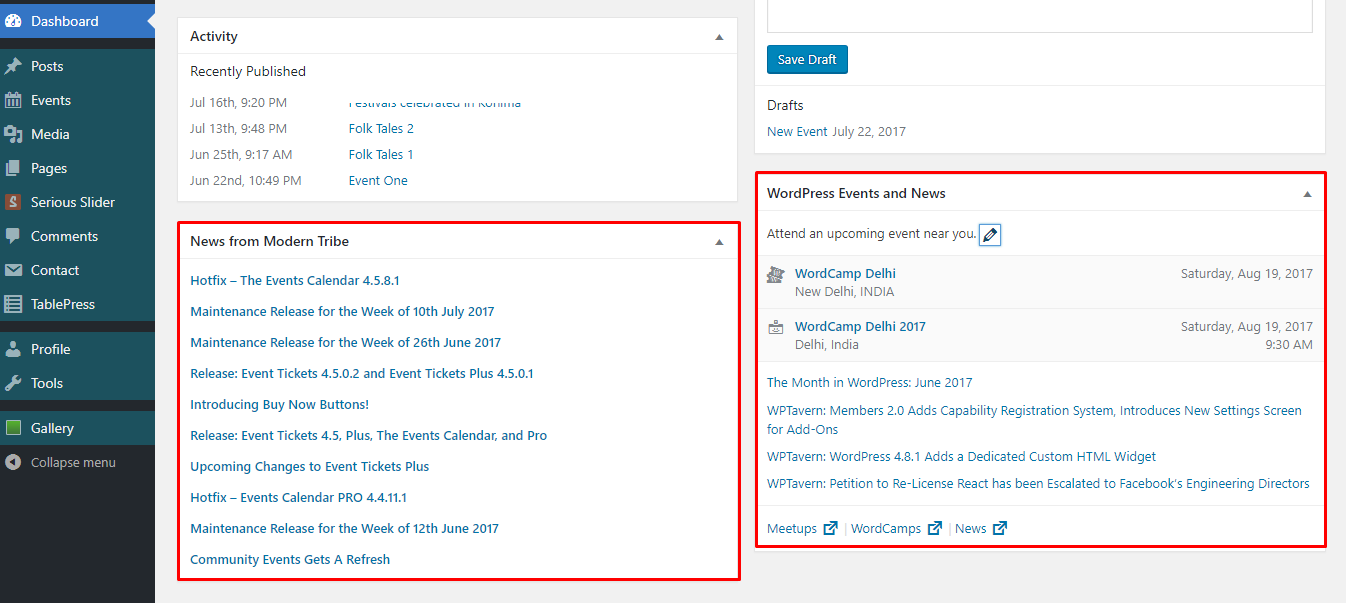
Task: Click the WordCamp Delhi event icon
Action: click(775, 274)
